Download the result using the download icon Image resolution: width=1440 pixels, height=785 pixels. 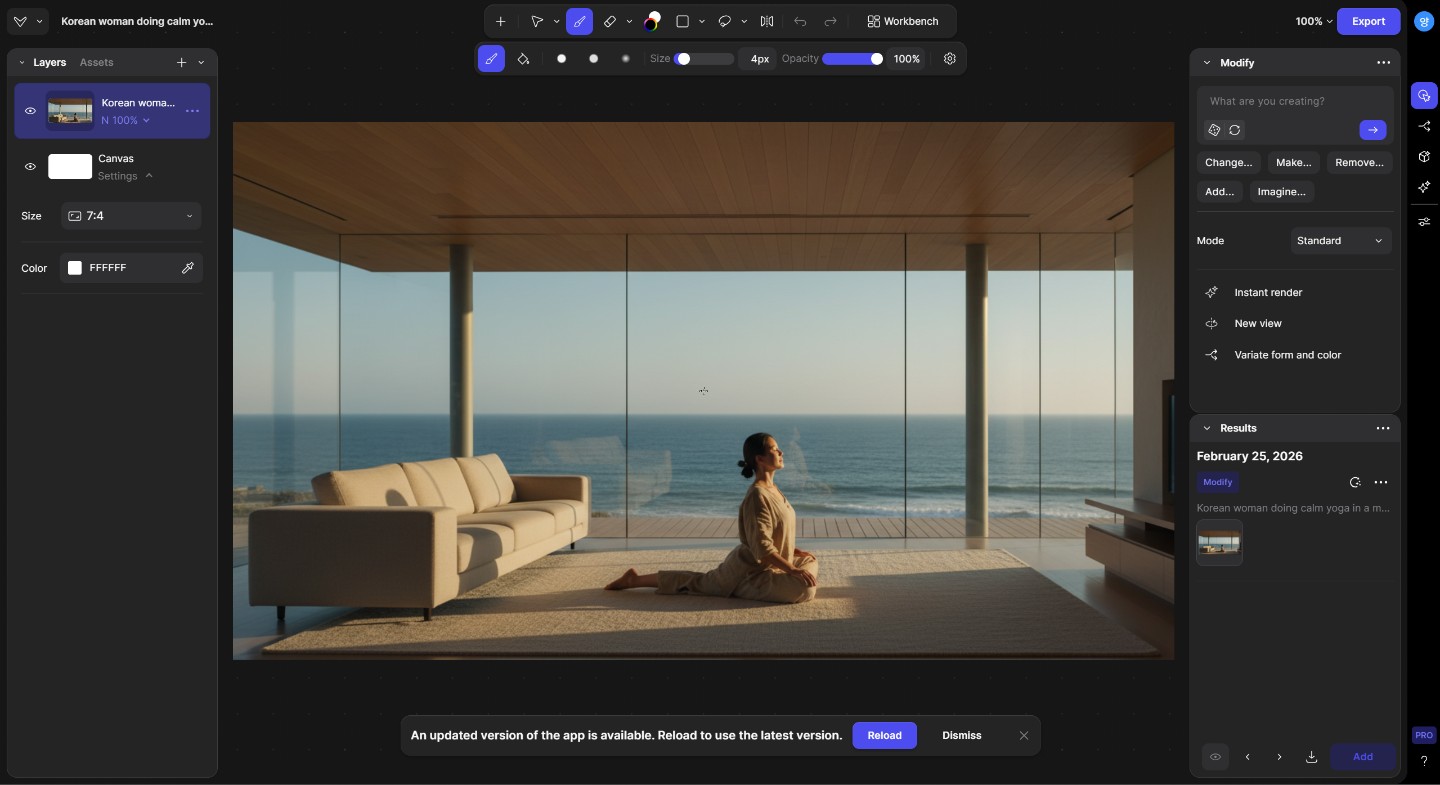coord(1311,757)
